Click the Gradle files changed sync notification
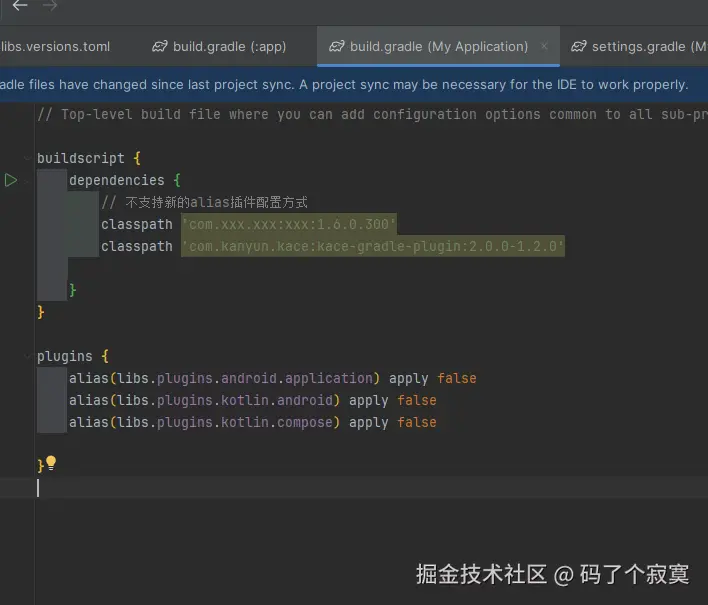708x605 pixels. point(354,84)
